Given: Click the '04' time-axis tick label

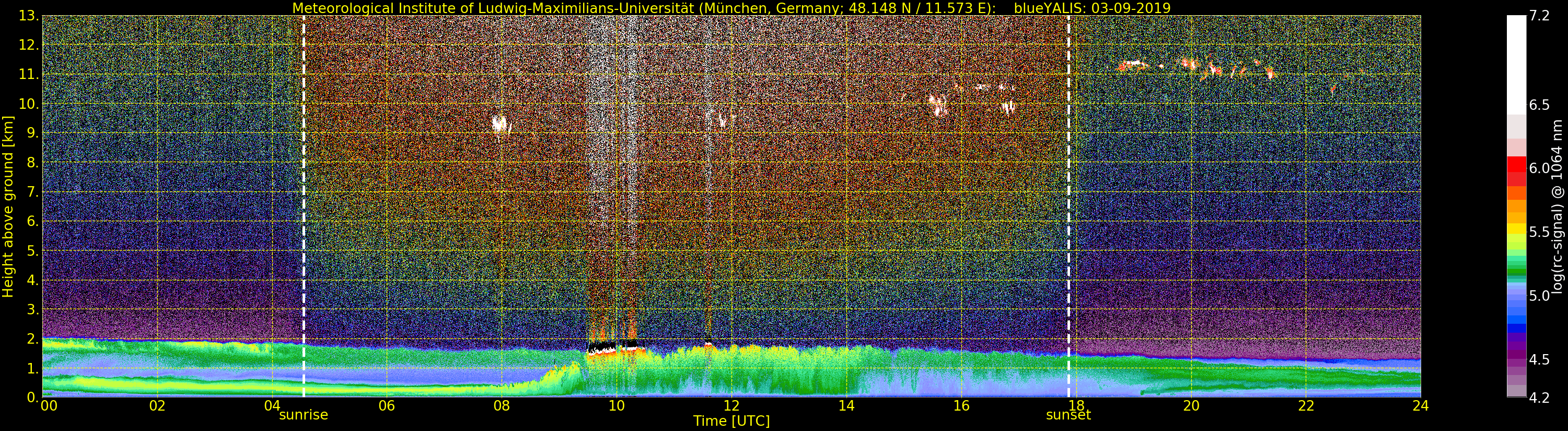Looking at the screenshot, I should [272, 405].
